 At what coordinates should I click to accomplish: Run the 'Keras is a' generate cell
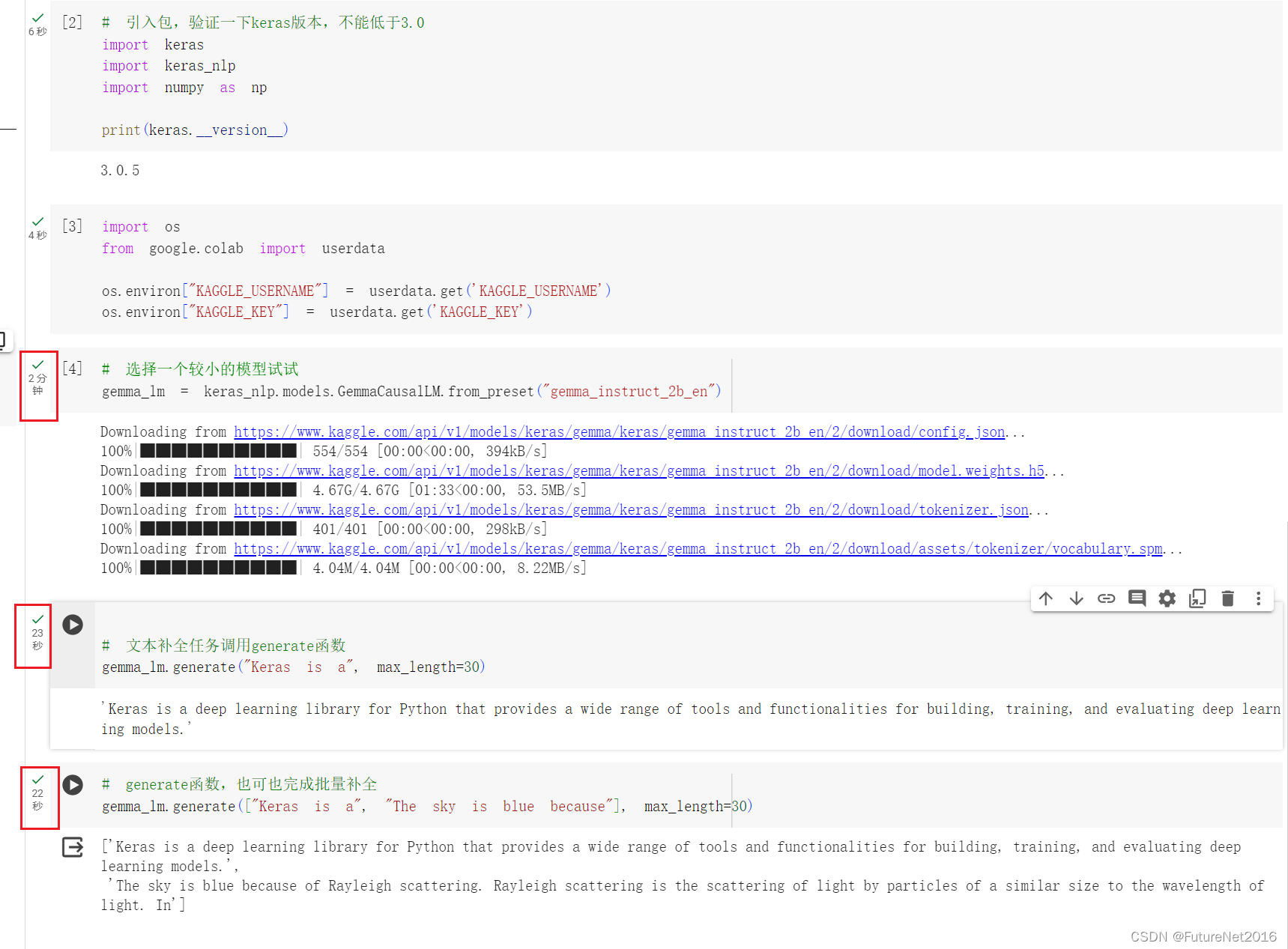(x=73, y=624)
